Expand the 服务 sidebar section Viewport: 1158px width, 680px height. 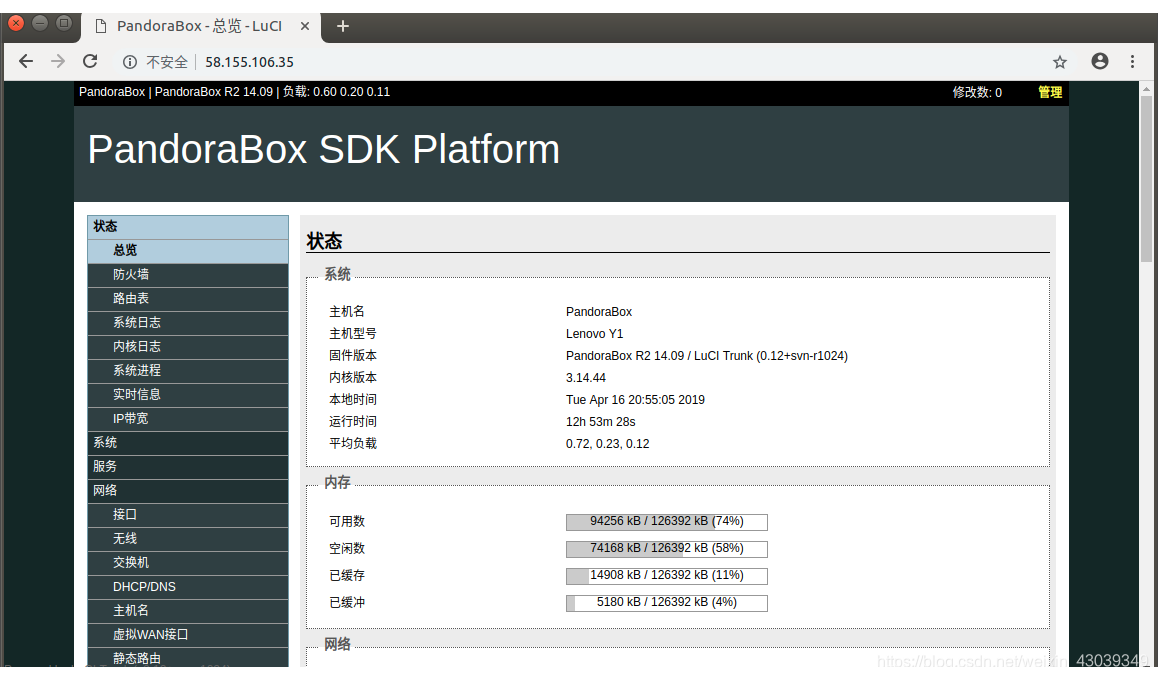[x=188, y=467]
